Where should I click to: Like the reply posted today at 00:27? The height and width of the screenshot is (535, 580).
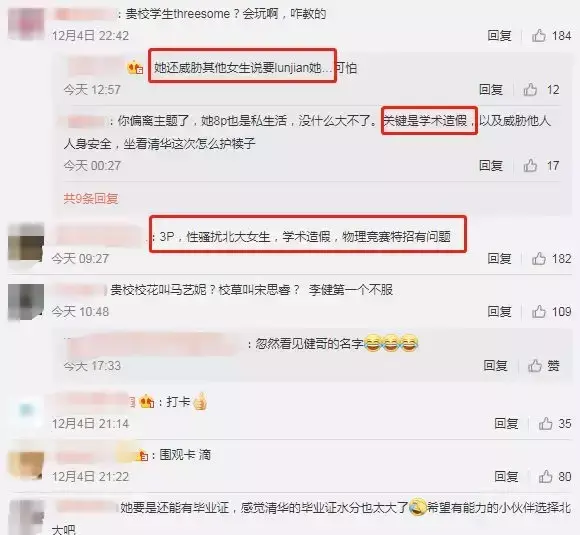[541, 165]
